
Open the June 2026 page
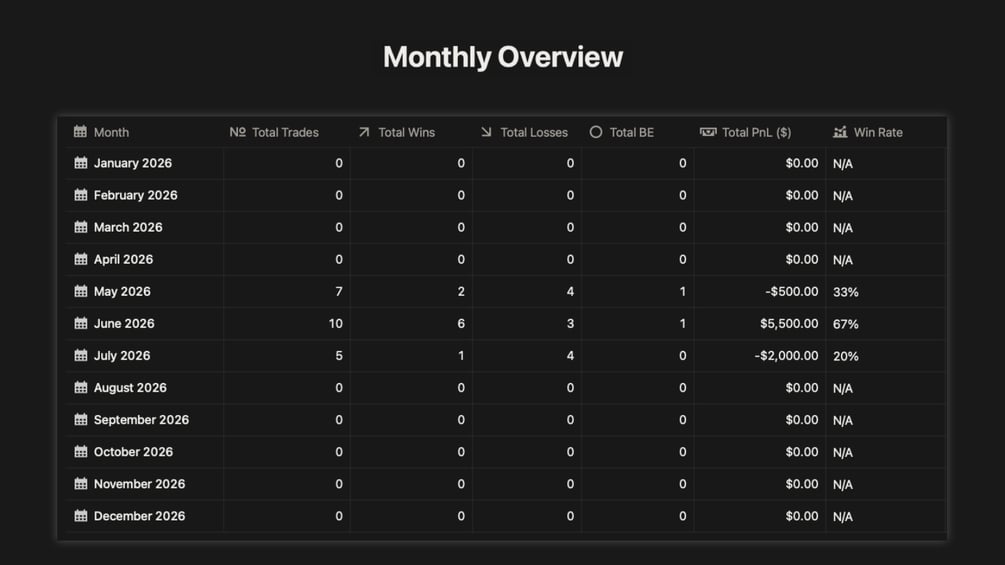pyautogui.click(x=124, y=323)
